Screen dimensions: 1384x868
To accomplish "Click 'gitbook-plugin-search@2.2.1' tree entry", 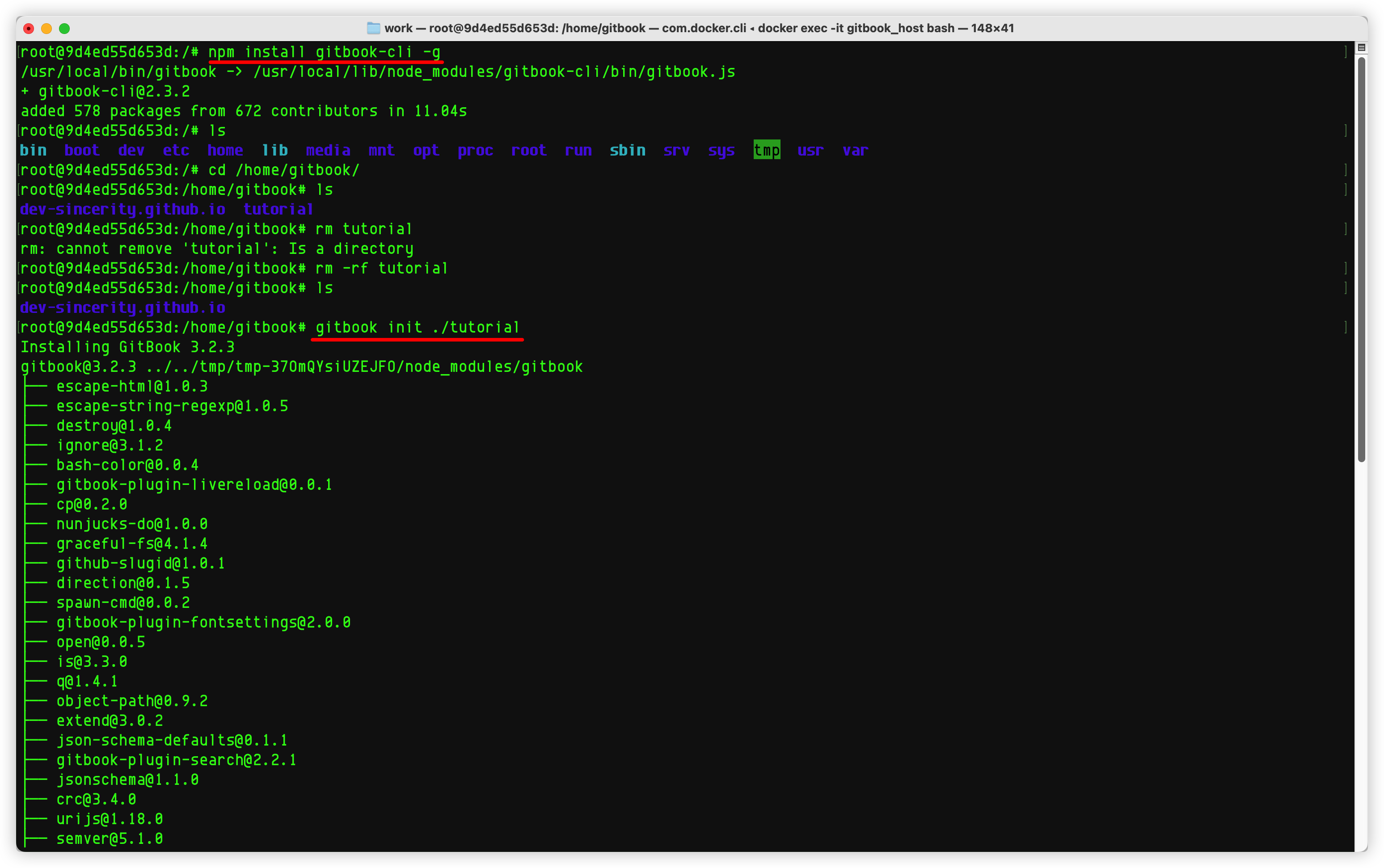I will 176,760.
